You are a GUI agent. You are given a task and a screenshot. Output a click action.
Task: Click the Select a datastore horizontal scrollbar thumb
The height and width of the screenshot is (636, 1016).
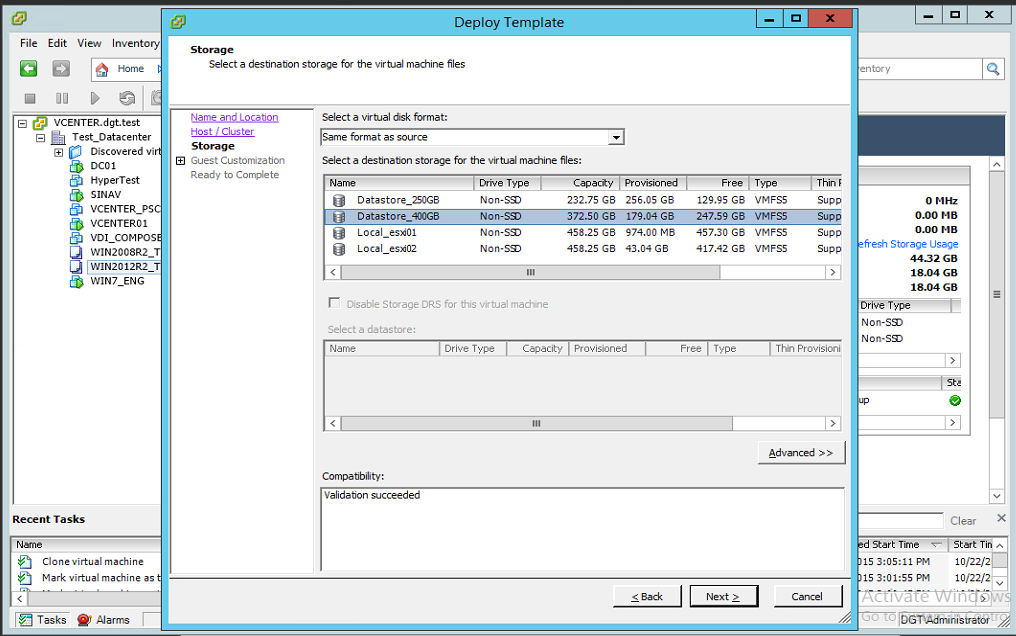537,424
